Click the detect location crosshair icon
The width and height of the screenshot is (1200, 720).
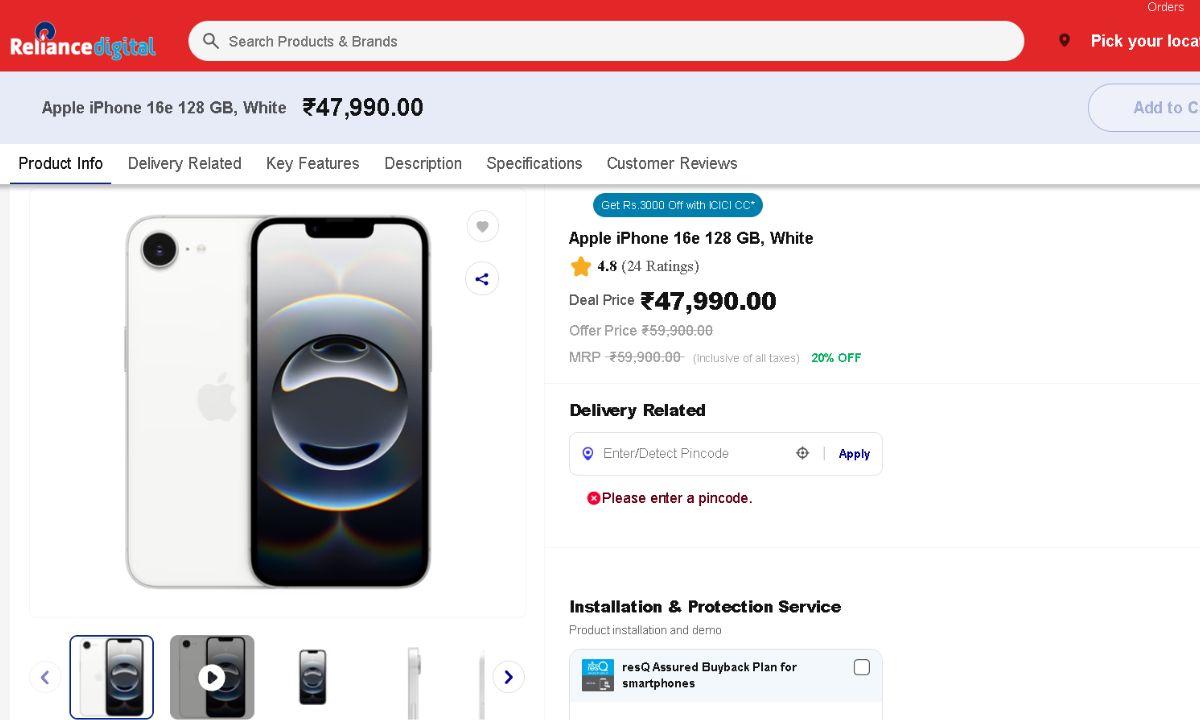pos(802,453)
